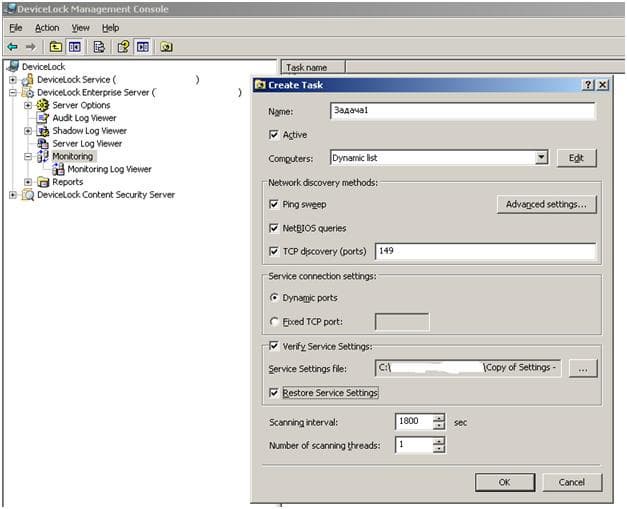Collapse the Monitoring tree node
Image resolution: width=627 pixels, height=509 pixels.
(28, 156)
